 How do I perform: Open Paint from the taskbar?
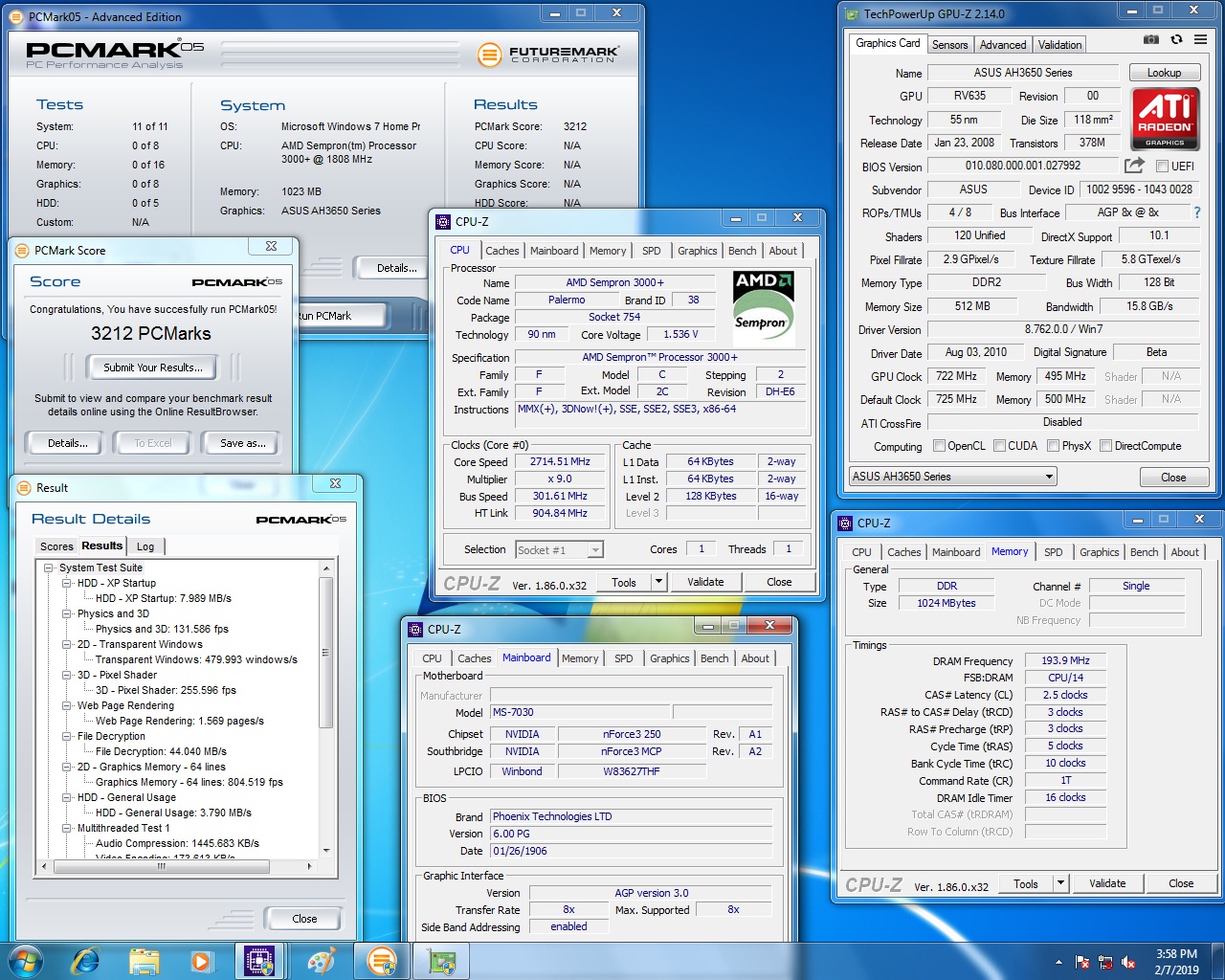[x=322, y=961]
